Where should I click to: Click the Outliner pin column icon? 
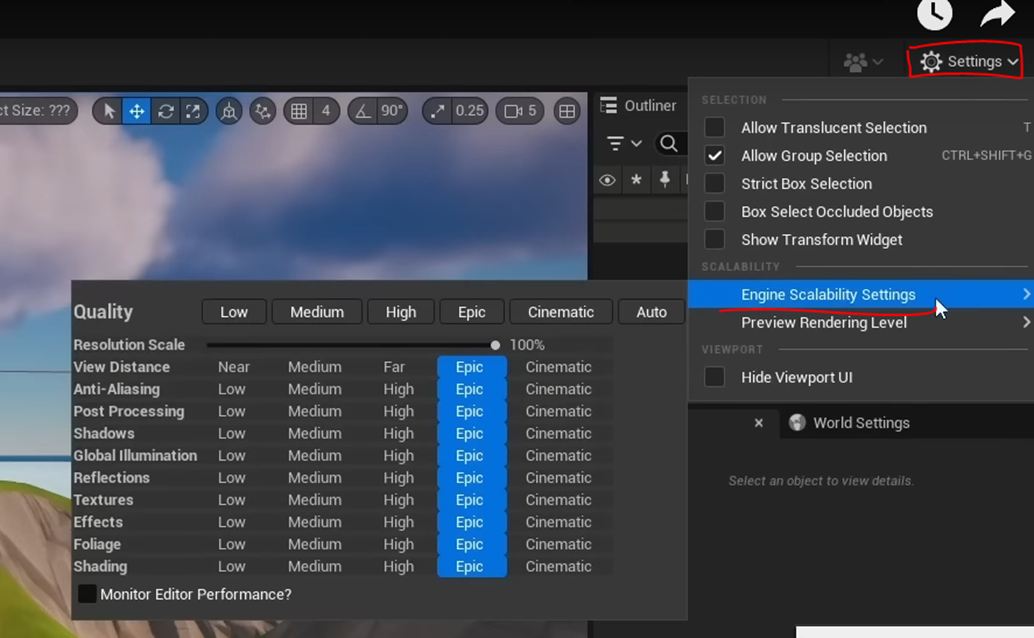pos(665,179)
